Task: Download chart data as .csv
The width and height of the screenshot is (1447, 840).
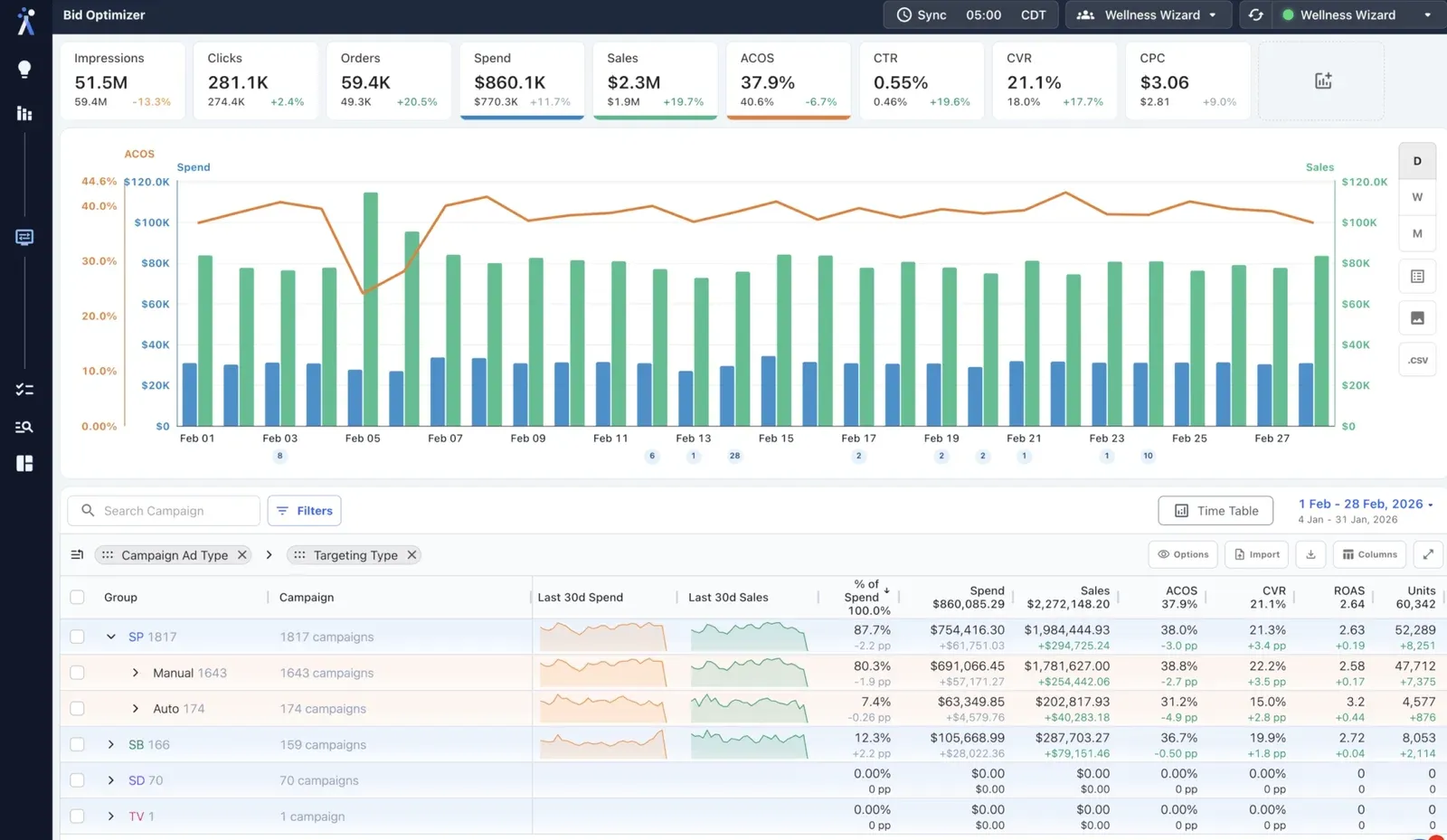Action: [1417, 360]
